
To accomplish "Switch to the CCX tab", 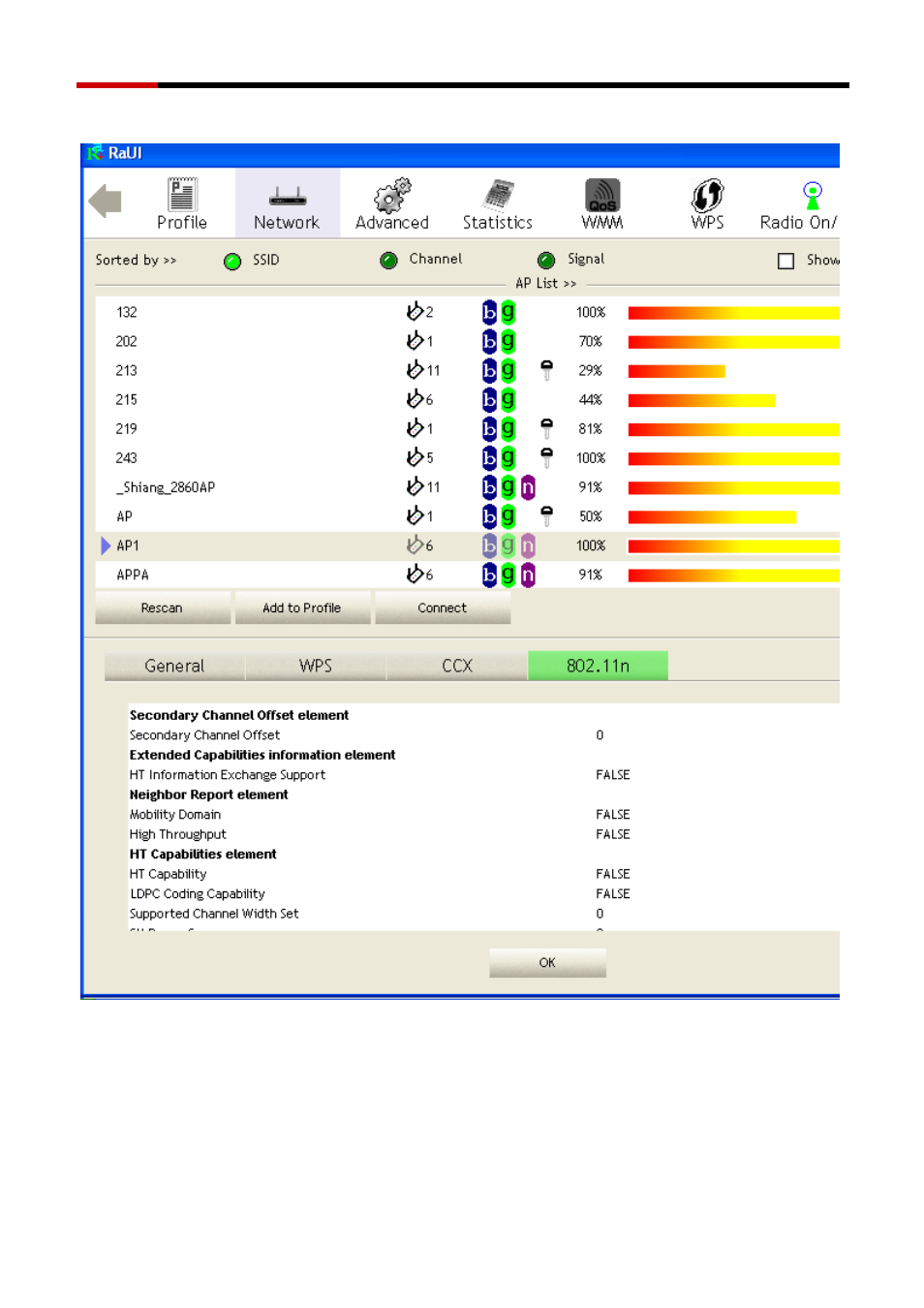I will [457, 666].
